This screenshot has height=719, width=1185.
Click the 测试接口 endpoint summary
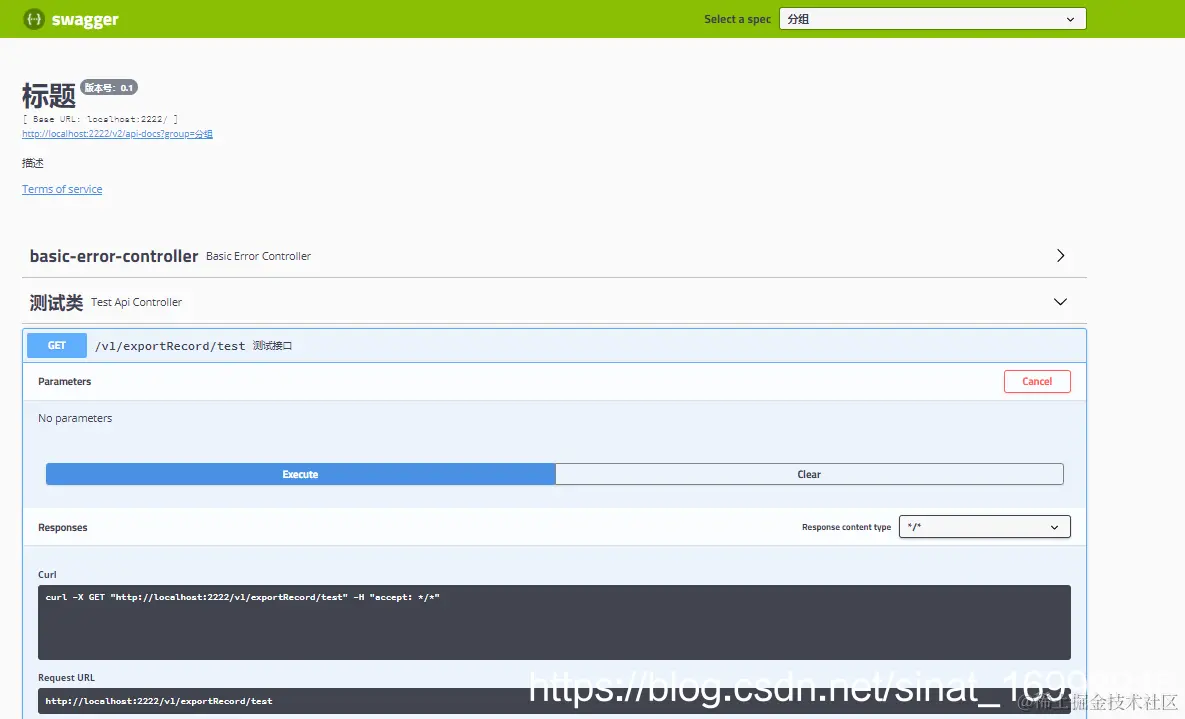pos(272,346)
